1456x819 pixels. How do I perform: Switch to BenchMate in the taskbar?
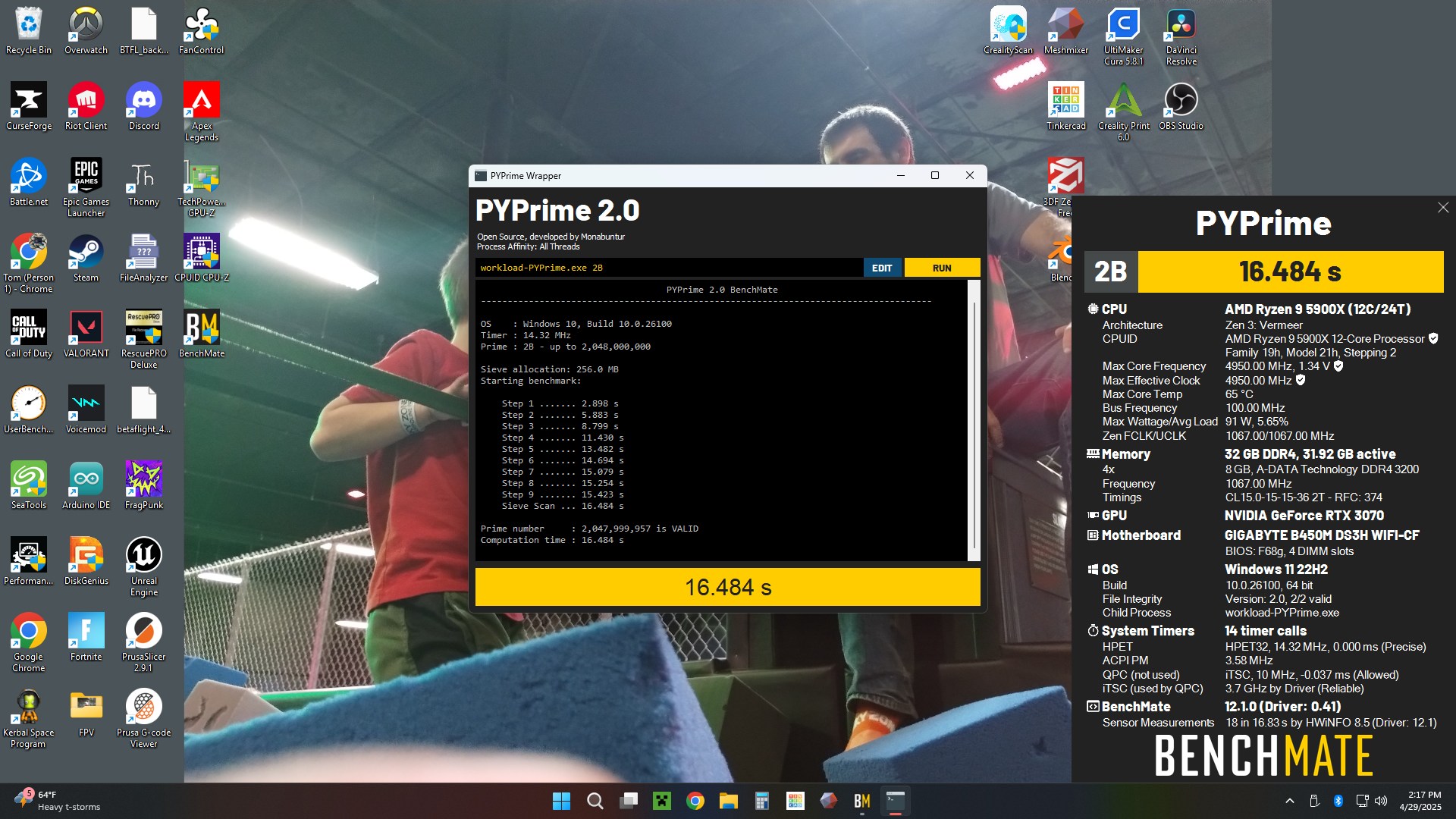click(x=862, y=801)
